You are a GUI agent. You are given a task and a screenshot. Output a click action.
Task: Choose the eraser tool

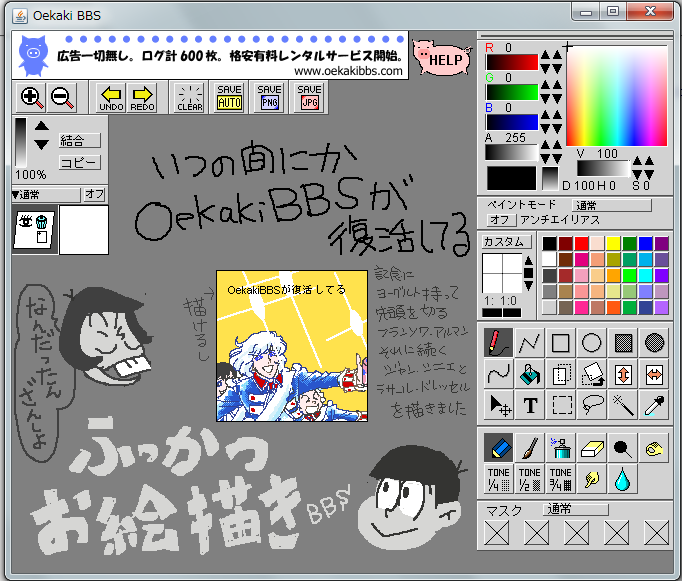(x=592, y=447)
